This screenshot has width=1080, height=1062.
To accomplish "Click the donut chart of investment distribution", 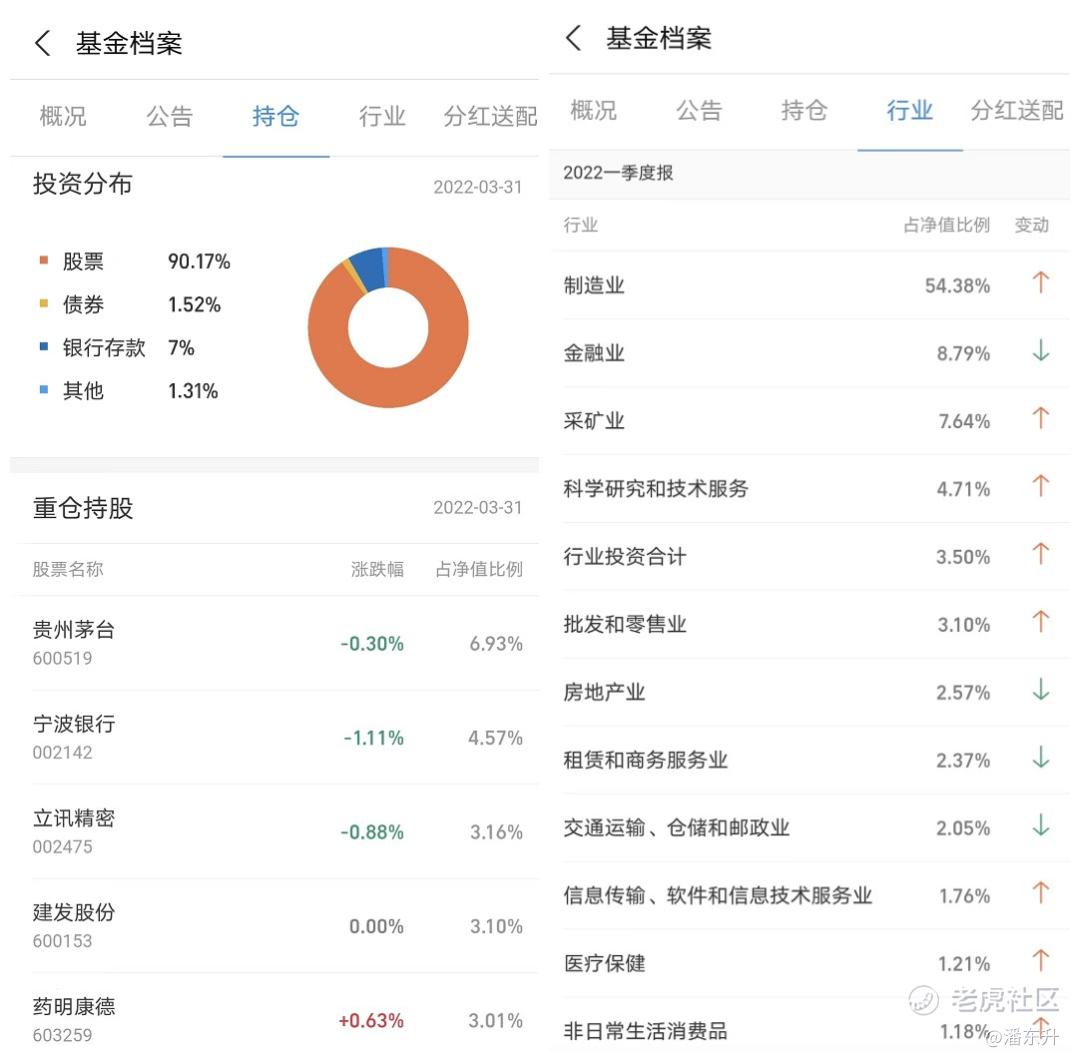I will (x=388, y=327).
